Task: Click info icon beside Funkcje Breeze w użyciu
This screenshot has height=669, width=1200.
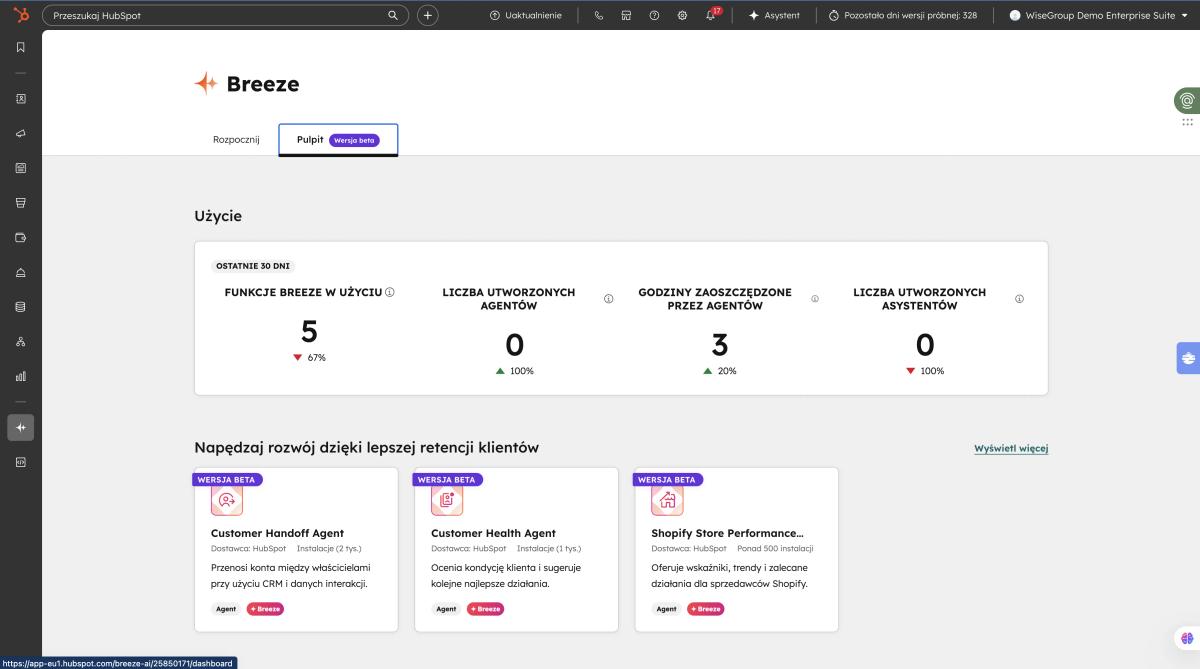Action: click(x=390, y=292)
